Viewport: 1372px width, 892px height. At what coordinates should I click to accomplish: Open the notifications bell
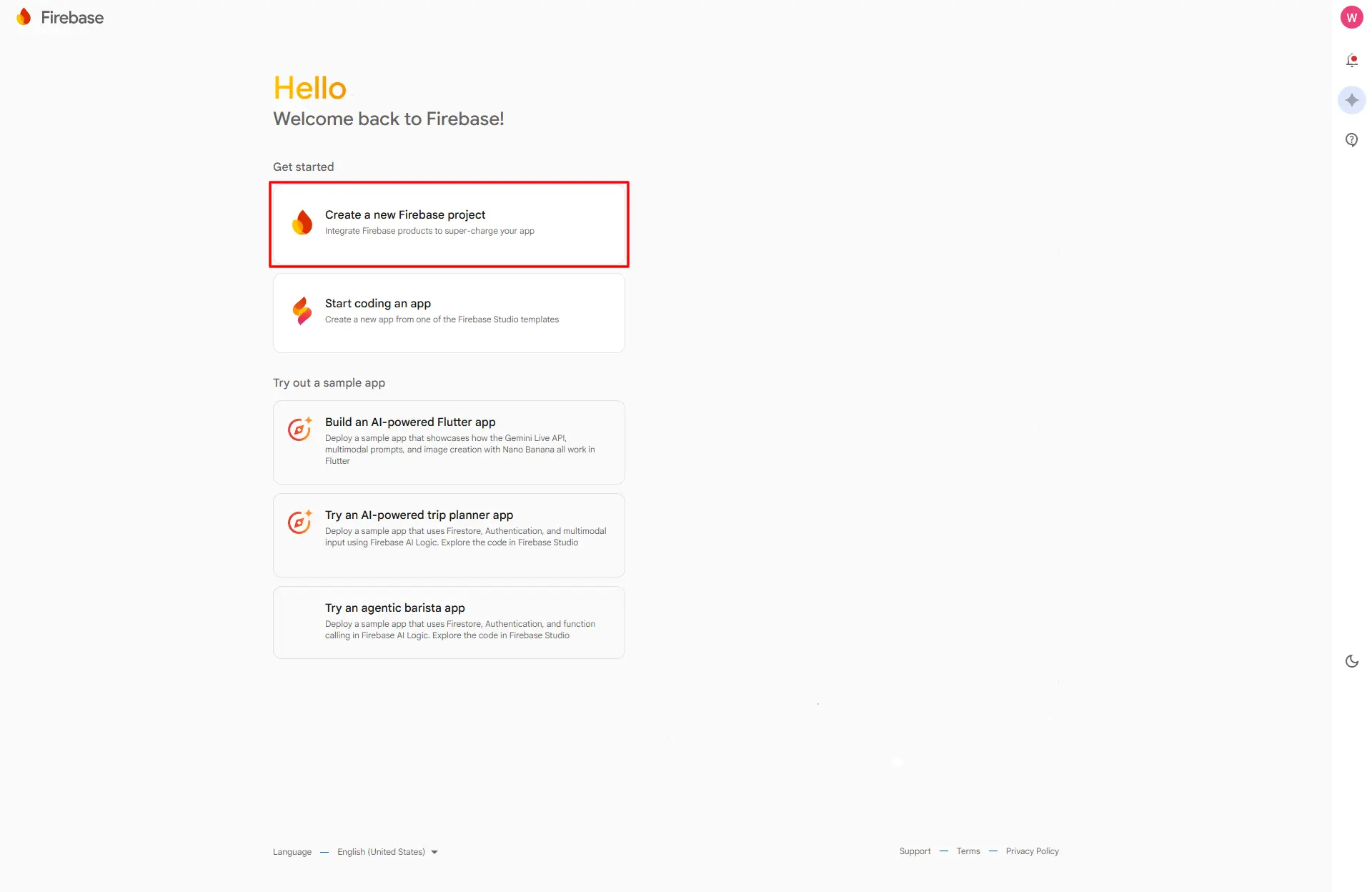tap(1351, 61)
